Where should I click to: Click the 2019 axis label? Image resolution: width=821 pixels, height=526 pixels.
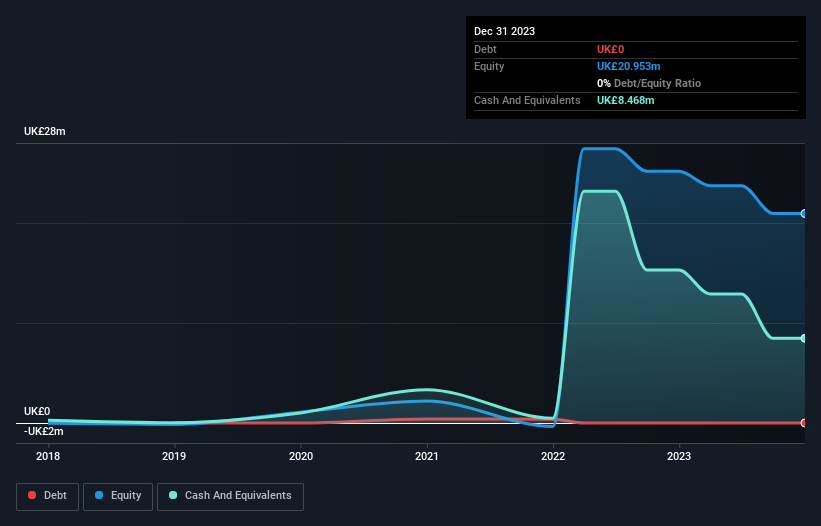pyautogui.click(x=174, y=456)
